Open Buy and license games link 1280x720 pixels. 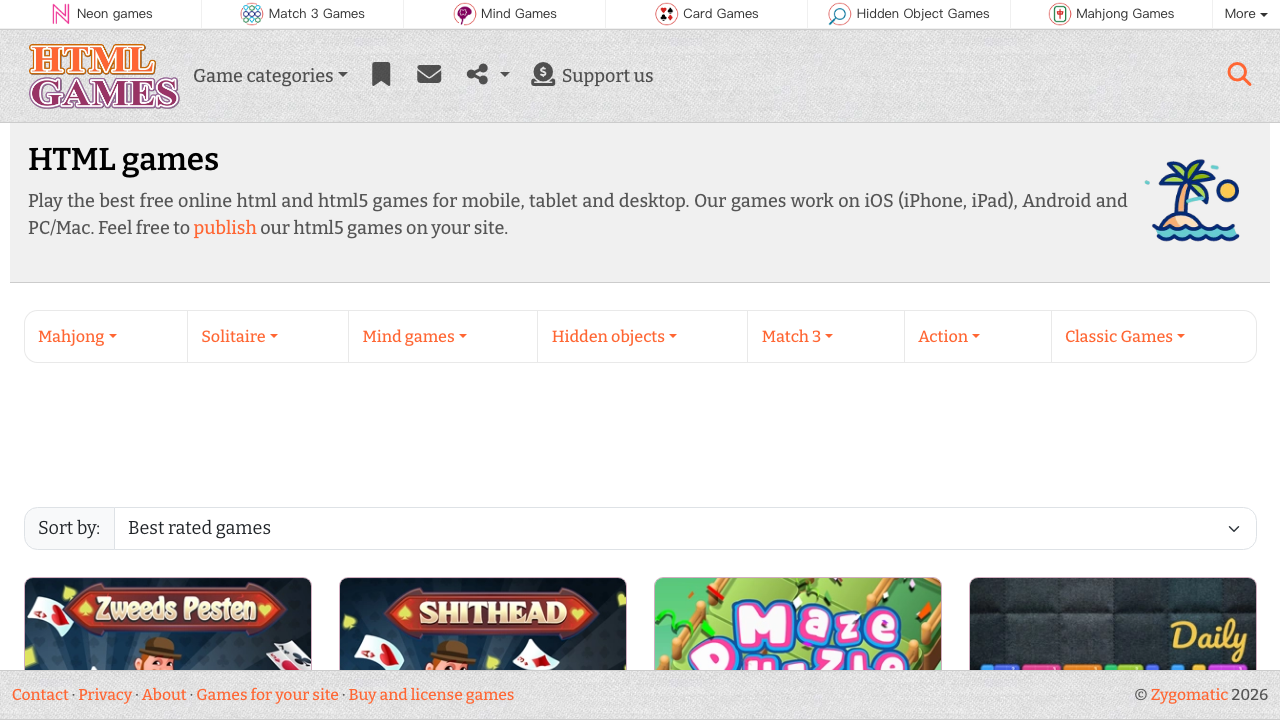click(x=431, y=695)
